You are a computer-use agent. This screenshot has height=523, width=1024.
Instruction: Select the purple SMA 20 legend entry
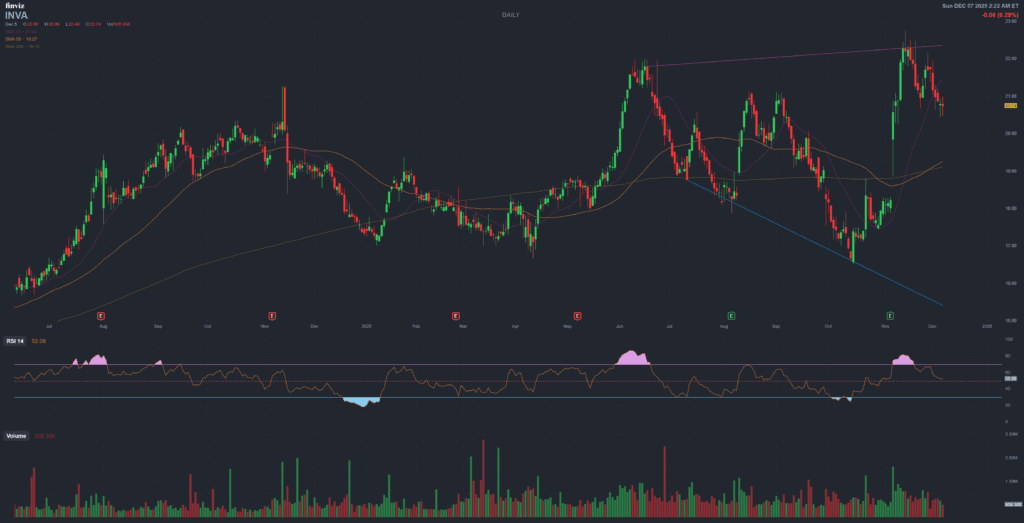(x=22, y=31)
